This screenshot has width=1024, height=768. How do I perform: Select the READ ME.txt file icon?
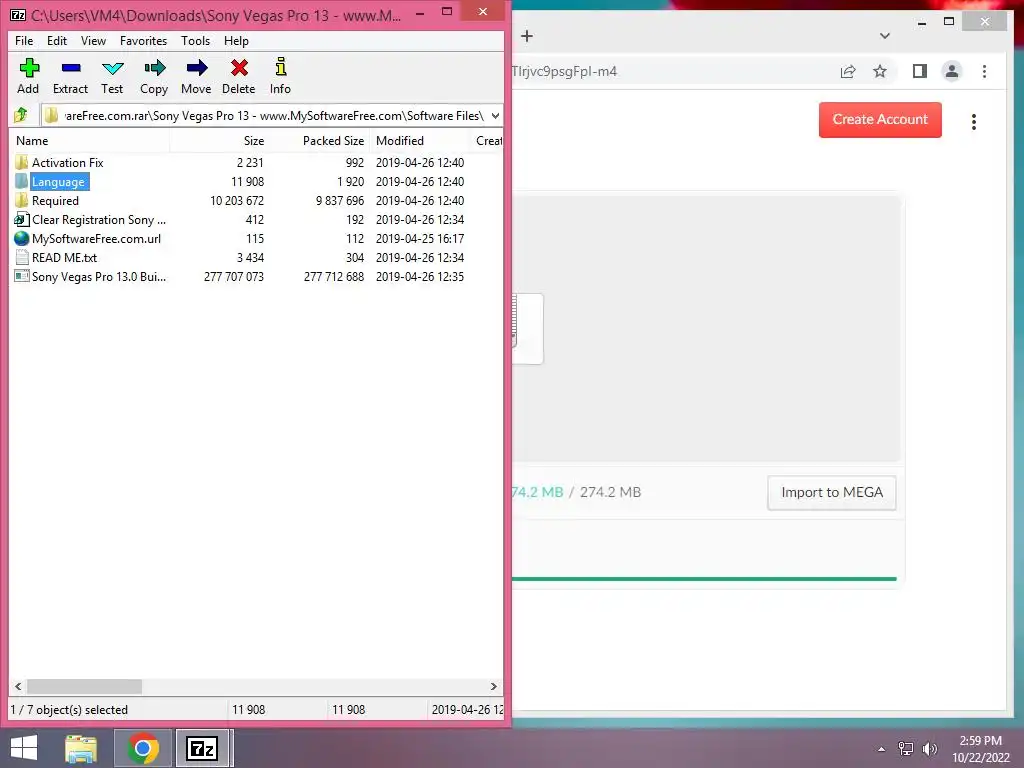click(x=22, y=257)
